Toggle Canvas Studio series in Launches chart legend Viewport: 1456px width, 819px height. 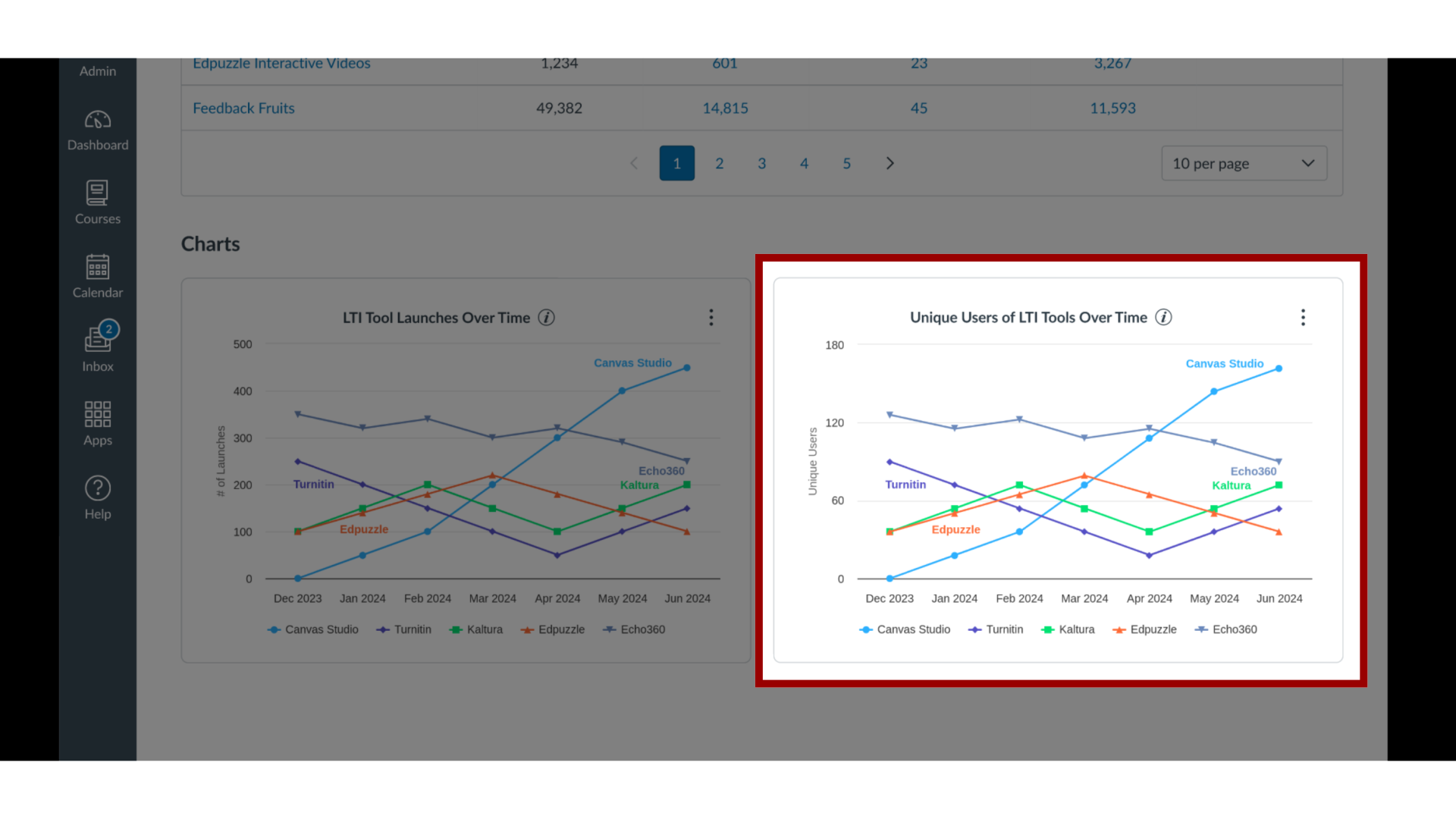[313, 629]
